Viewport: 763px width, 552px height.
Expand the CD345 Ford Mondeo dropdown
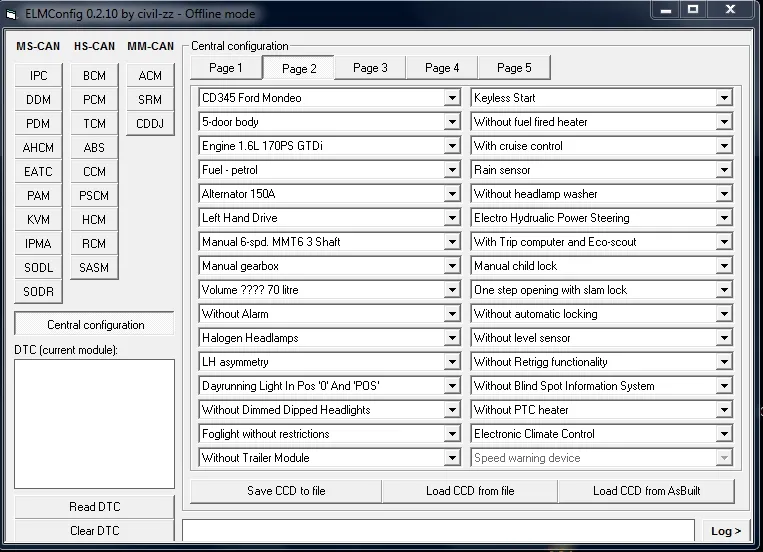tap(452, 98)
